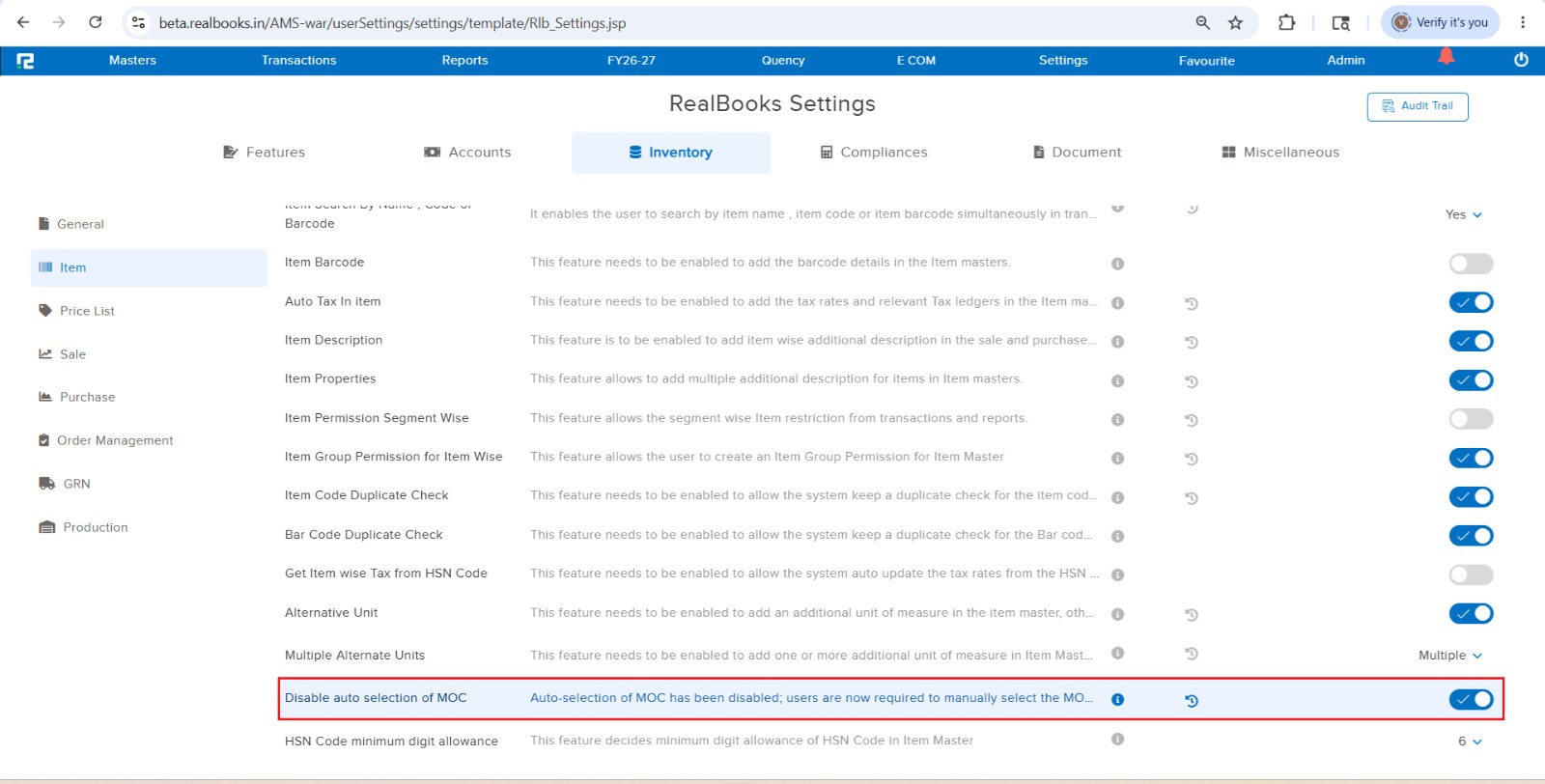
Task: Enable the Item Barcode toggle
Action: (1471, 264)
